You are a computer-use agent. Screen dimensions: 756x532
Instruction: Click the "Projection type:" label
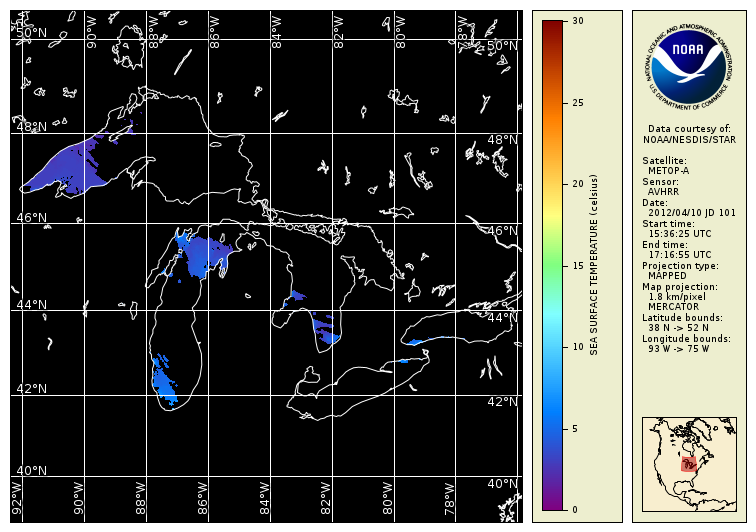click(x=680, y=266)
